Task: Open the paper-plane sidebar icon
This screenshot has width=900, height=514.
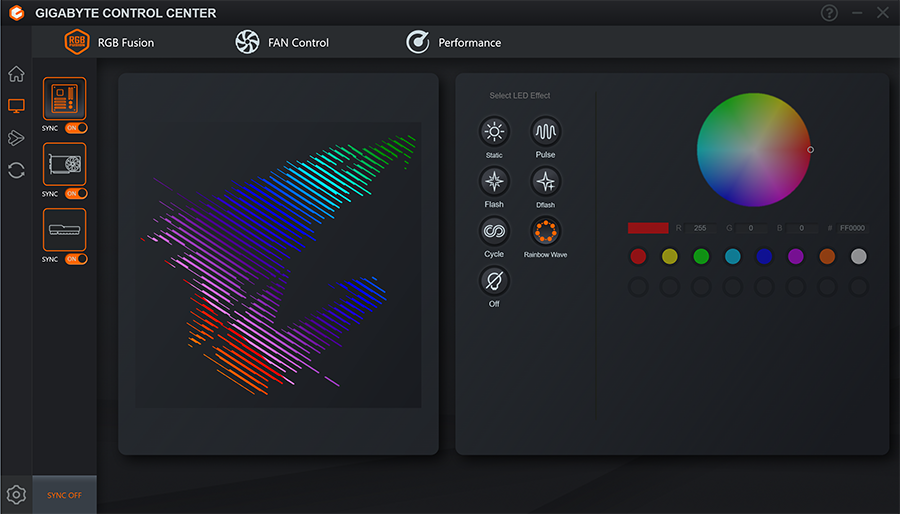Action: pyautogui.click(x=16, y=138)
